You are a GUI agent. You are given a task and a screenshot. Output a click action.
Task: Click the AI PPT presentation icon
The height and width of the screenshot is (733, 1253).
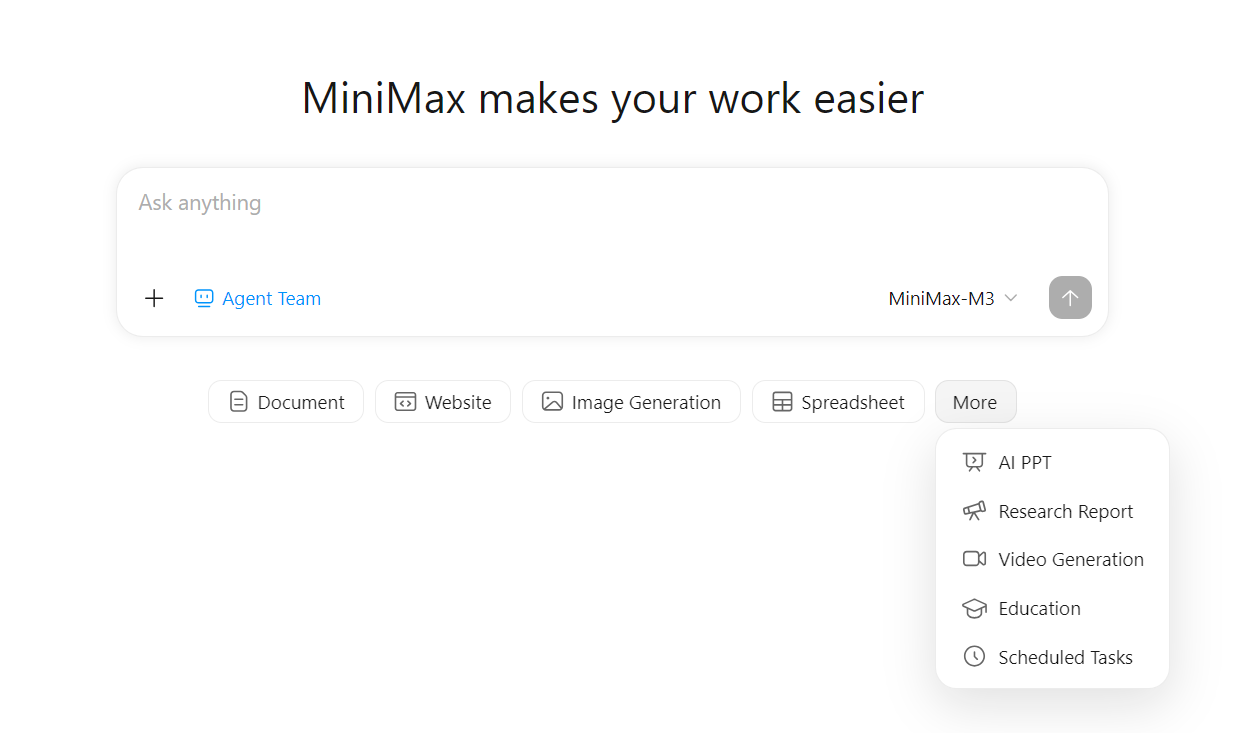974,462
